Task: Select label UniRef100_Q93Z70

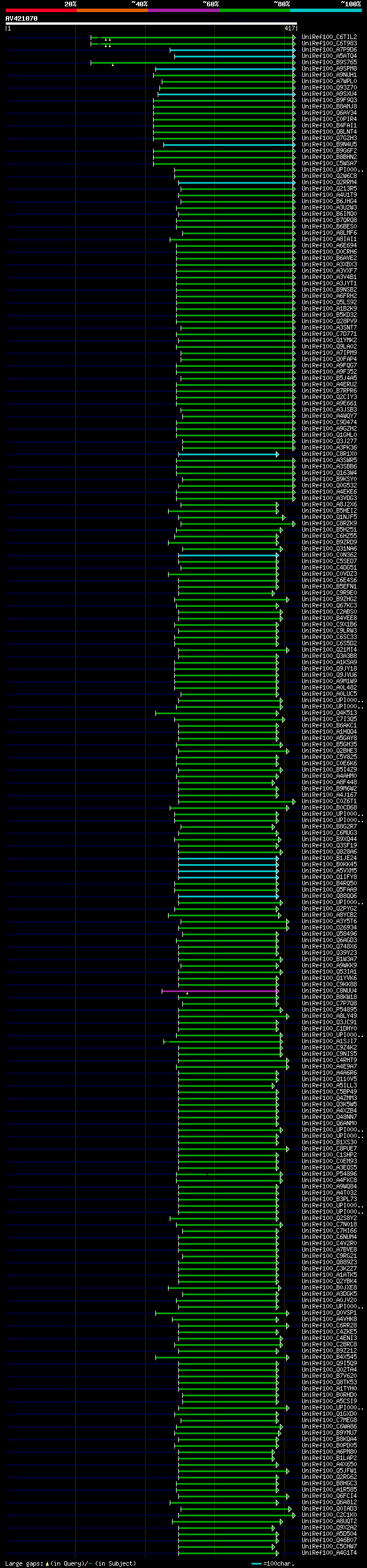Action: [x=329, y=88]
